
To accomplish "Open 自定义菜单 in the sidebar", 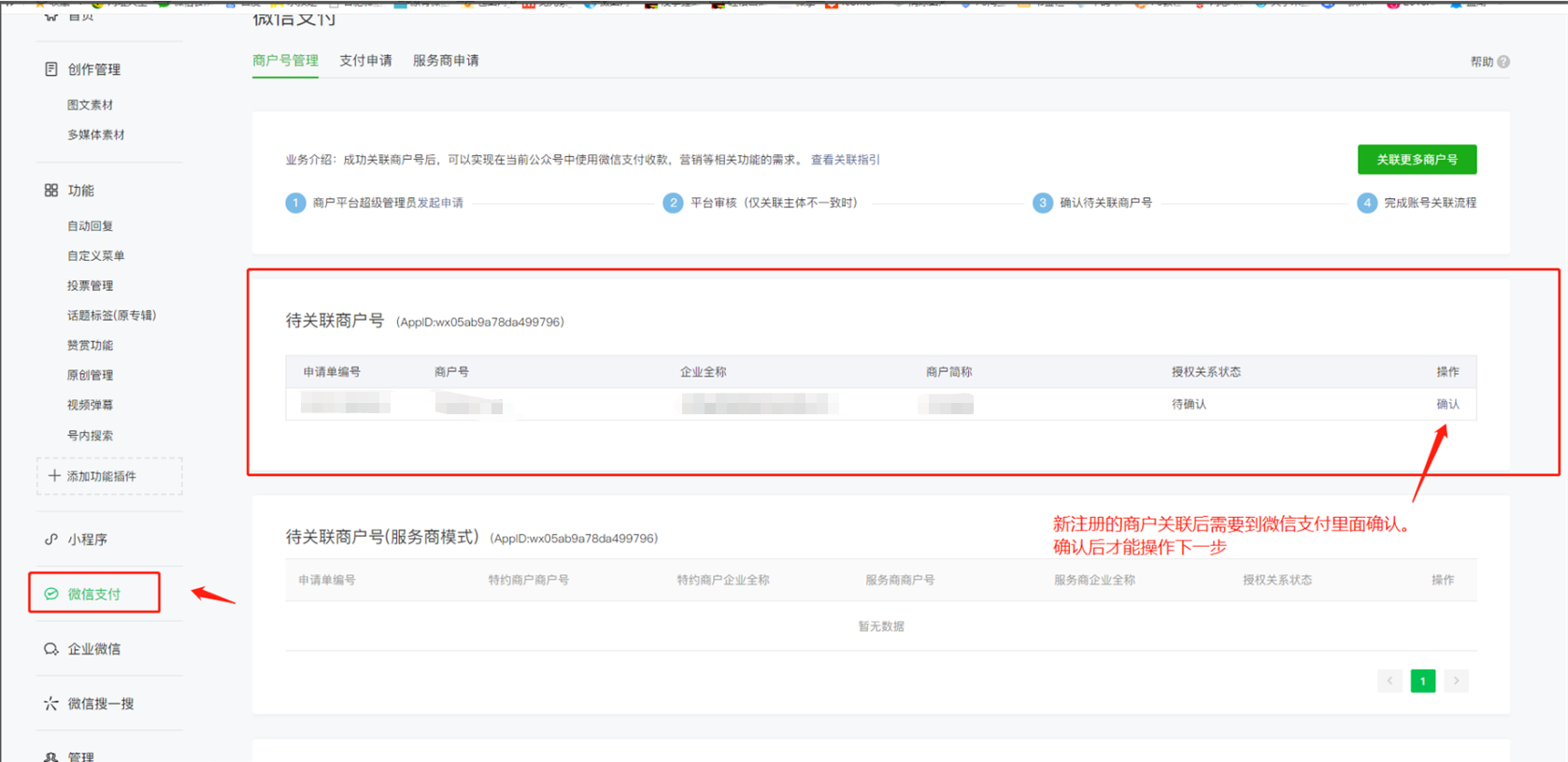I will click(x=95, y=255).
